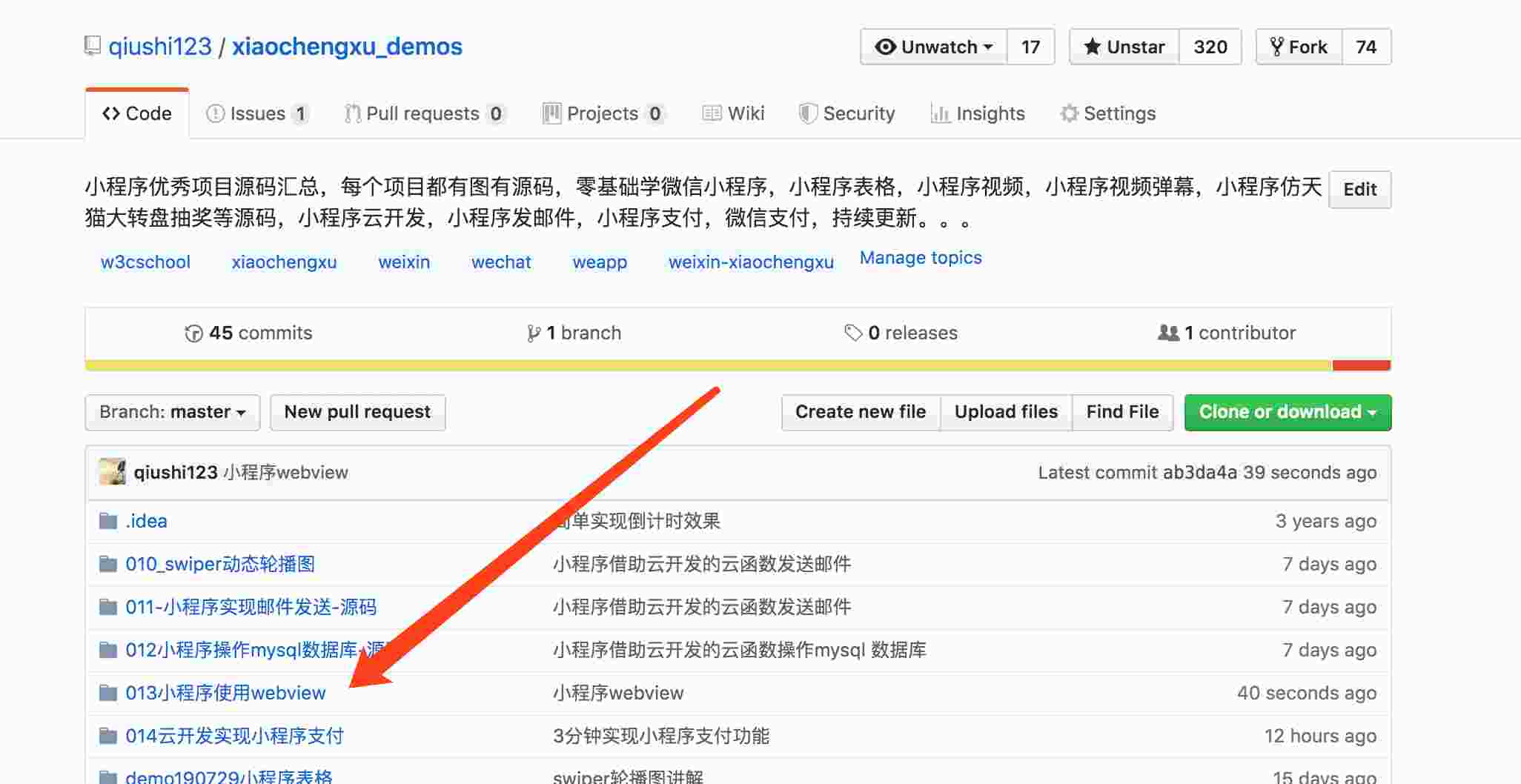Open the Insights tab

point(978,113)
